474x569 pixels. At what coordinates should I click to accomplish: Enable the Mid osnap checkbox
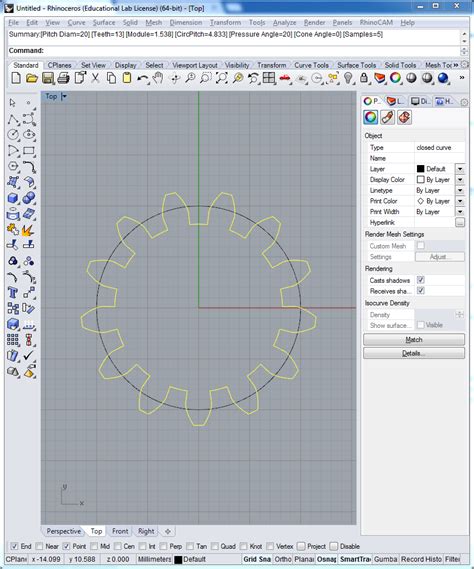coord(94,546)
